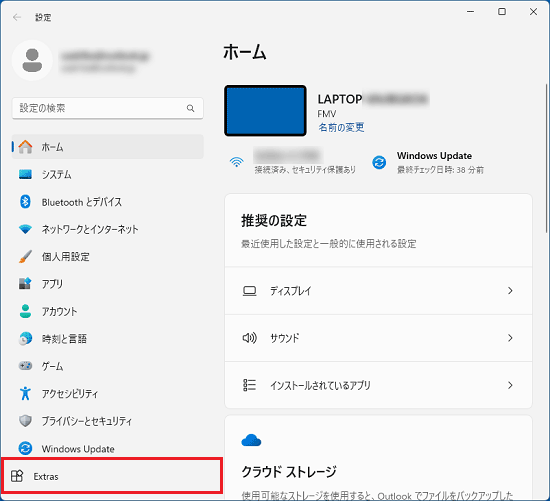
Task: Open the ディスプレイ recommended setting
Action: (x=378, y=291)
